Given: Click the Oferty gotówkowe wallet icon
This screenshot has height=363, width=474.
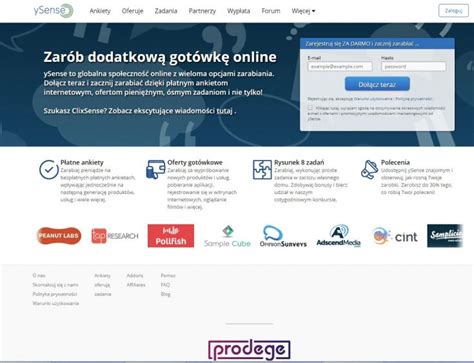Looking at the screenshot, I should [156, 169].
